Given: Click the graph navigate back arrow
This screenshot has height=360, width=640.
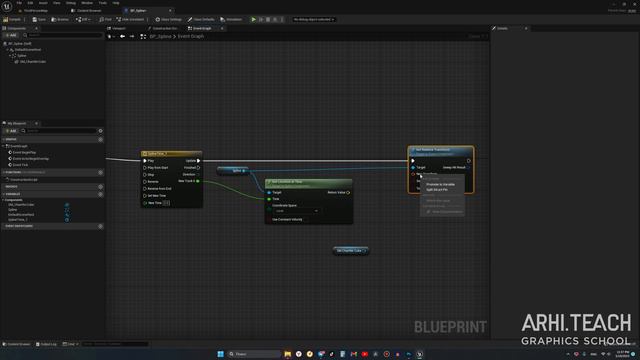Looking at the screenshot, I should (122, 36).
